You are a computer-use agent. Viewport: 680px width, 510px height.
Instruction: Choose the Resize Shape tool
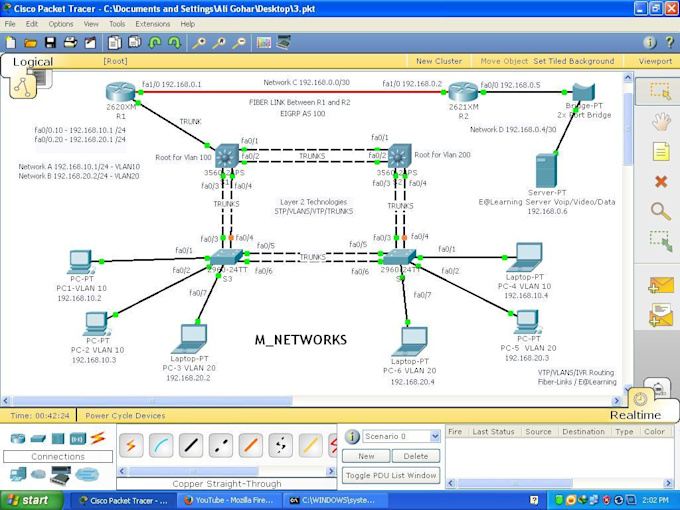(660, 242)
